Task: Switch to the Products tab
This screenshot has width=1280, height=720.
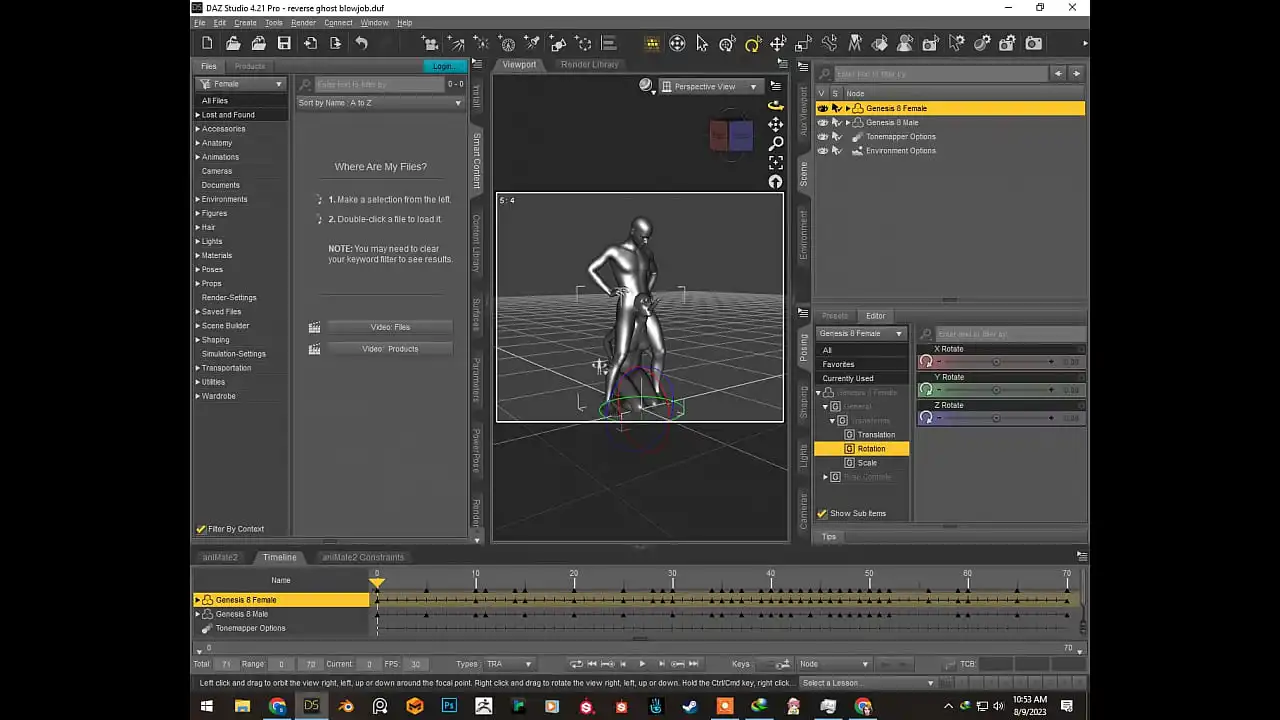Action: point(249,66)
